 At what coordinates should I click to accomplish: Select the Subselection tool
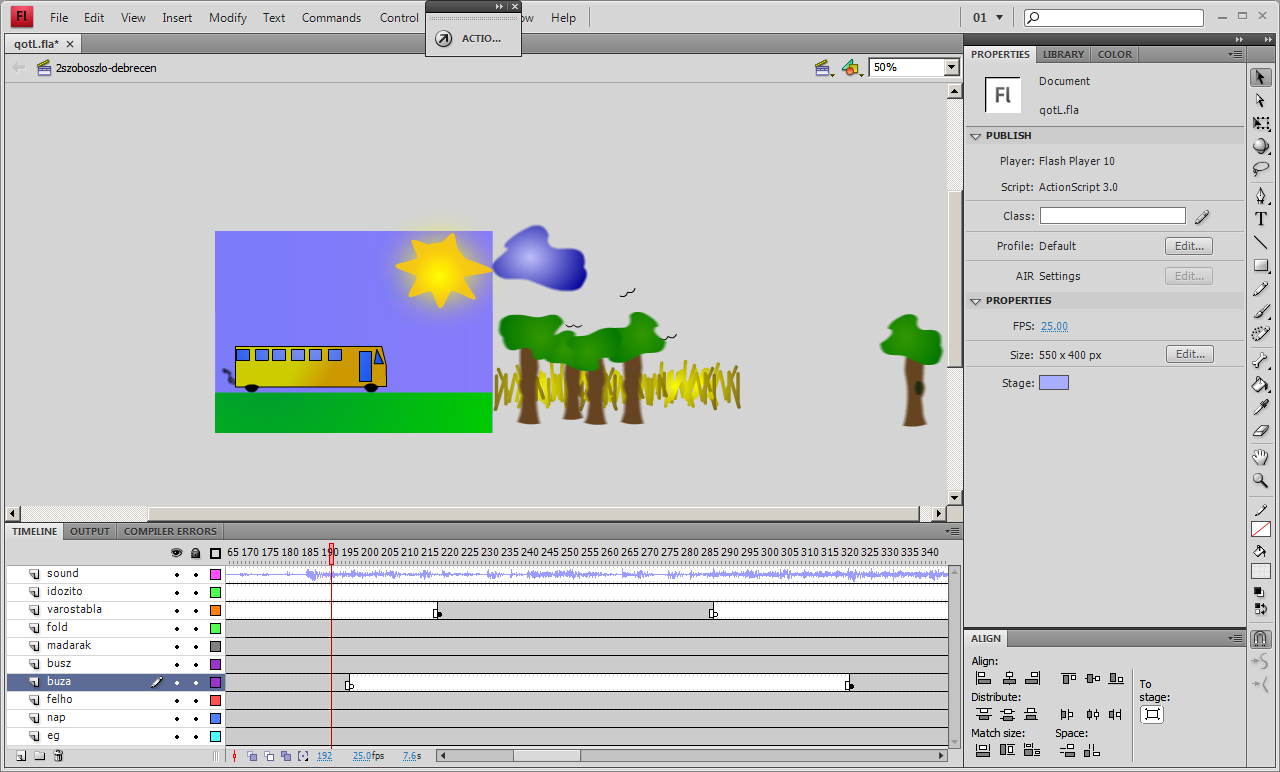point(1261,100)
